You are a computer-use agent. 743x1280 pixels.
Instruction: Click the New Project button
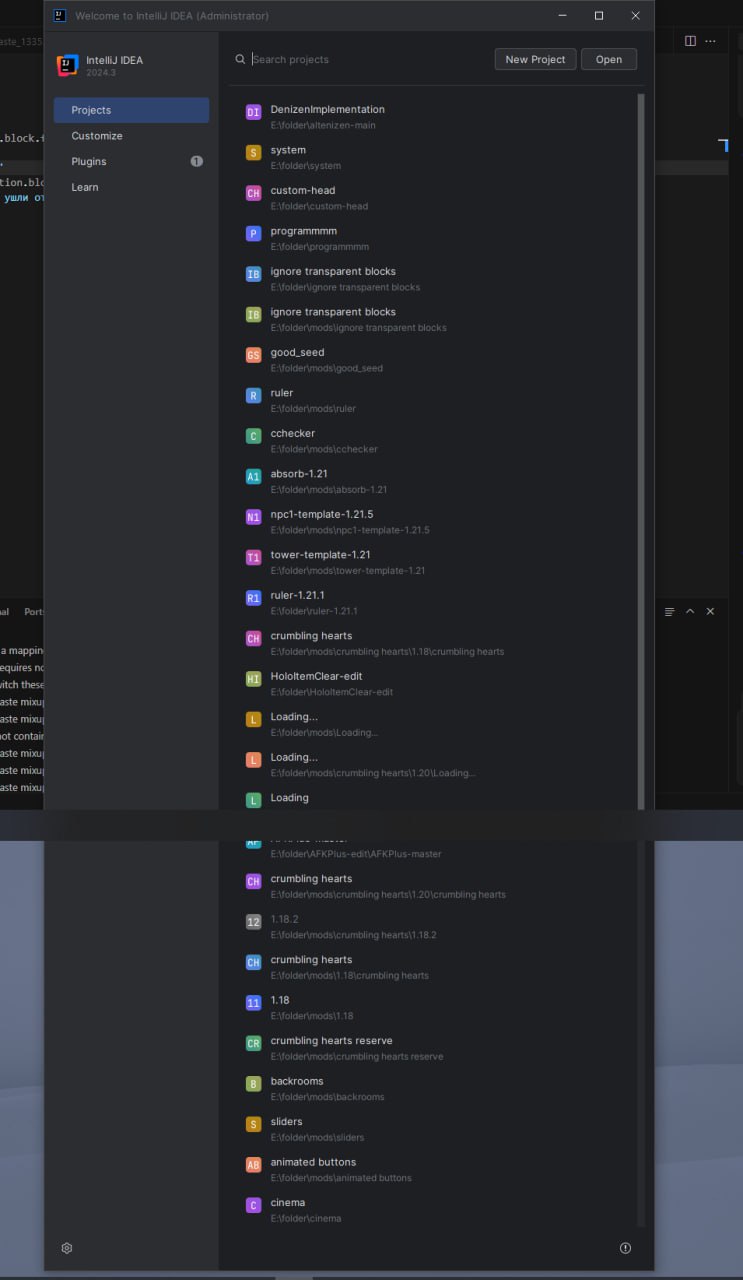[535, 59]
